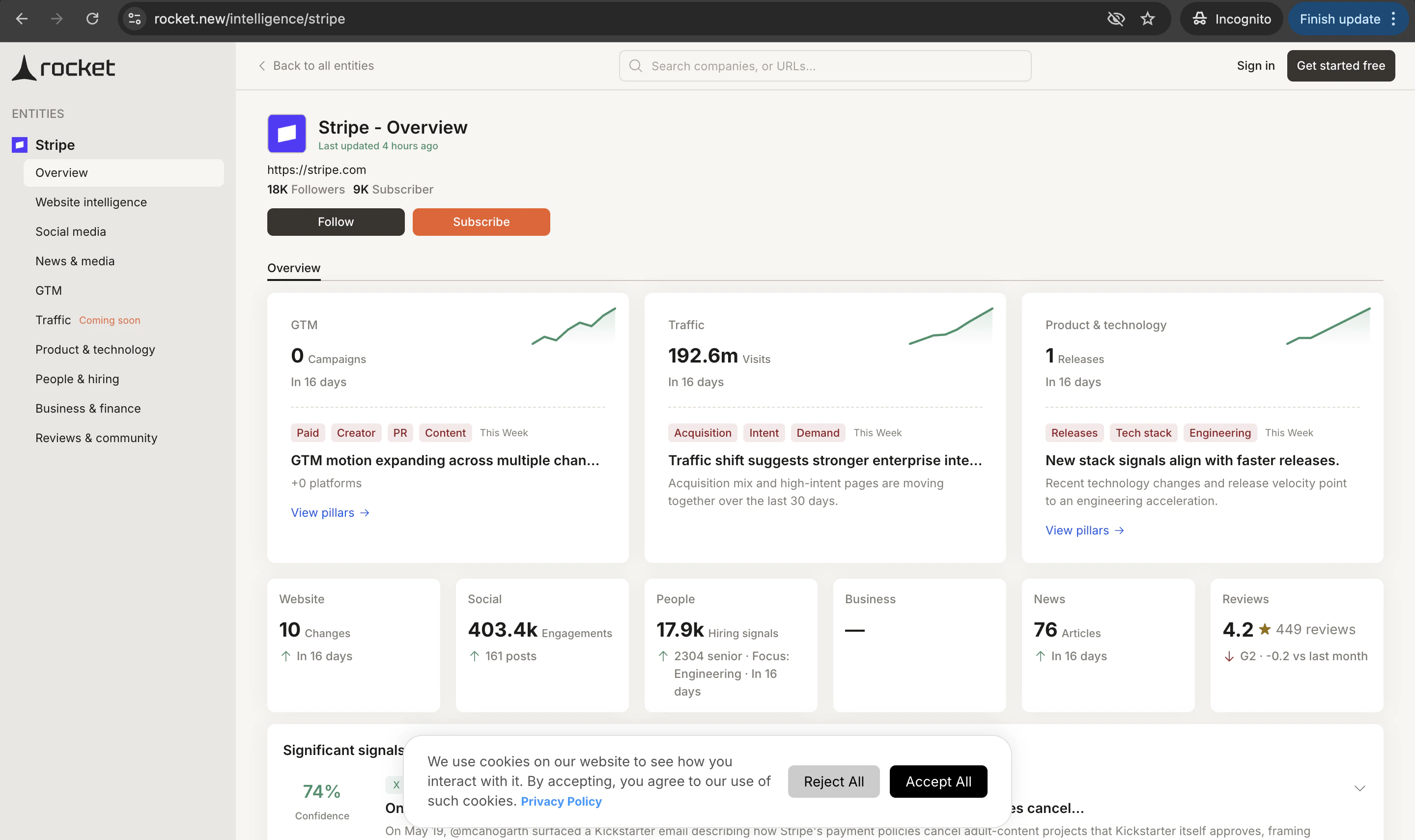Click the browser forward arrow
1415x840 pixels.
57,19
